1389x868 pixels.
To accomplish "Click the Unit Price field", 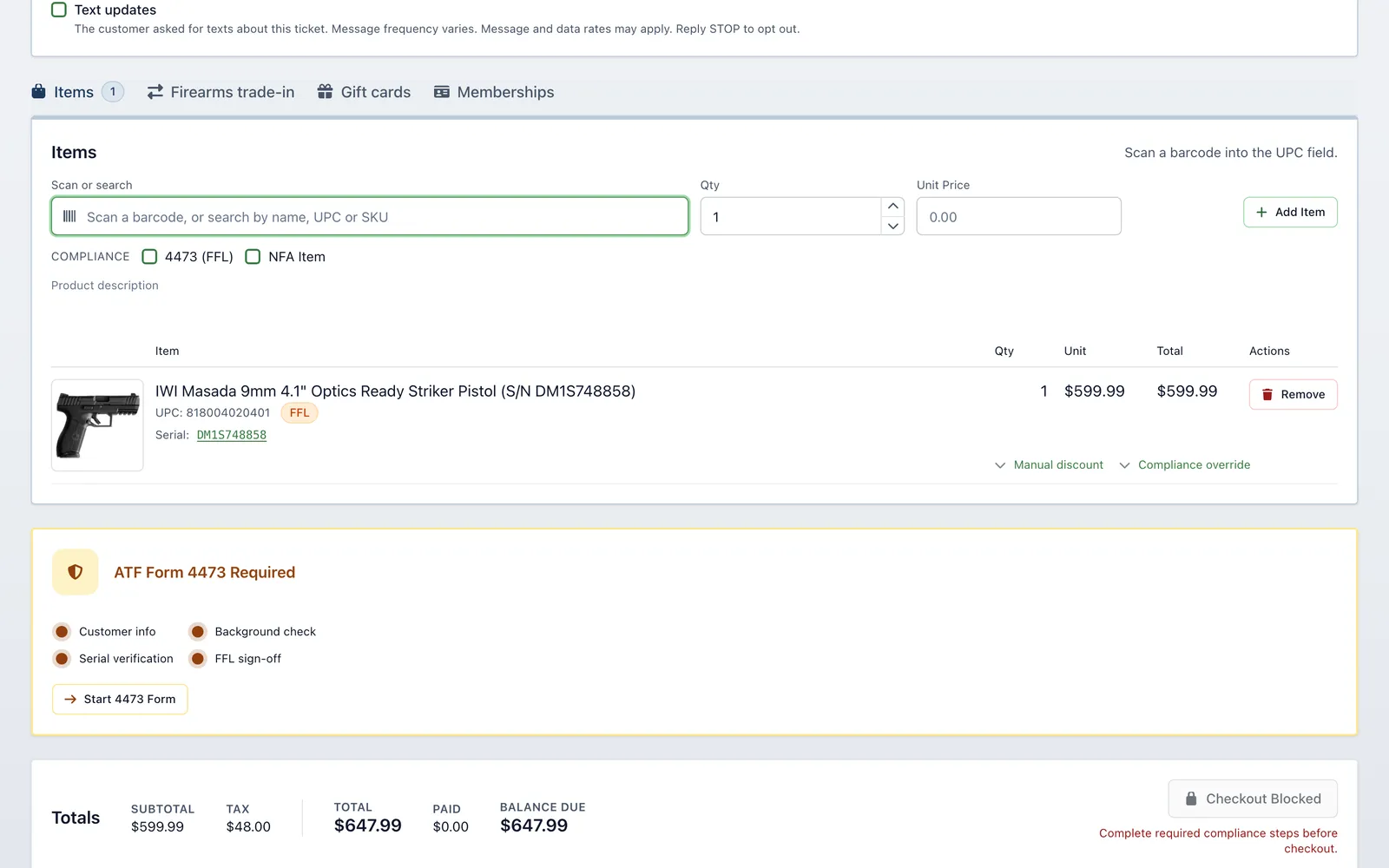I will [1018, 216].
